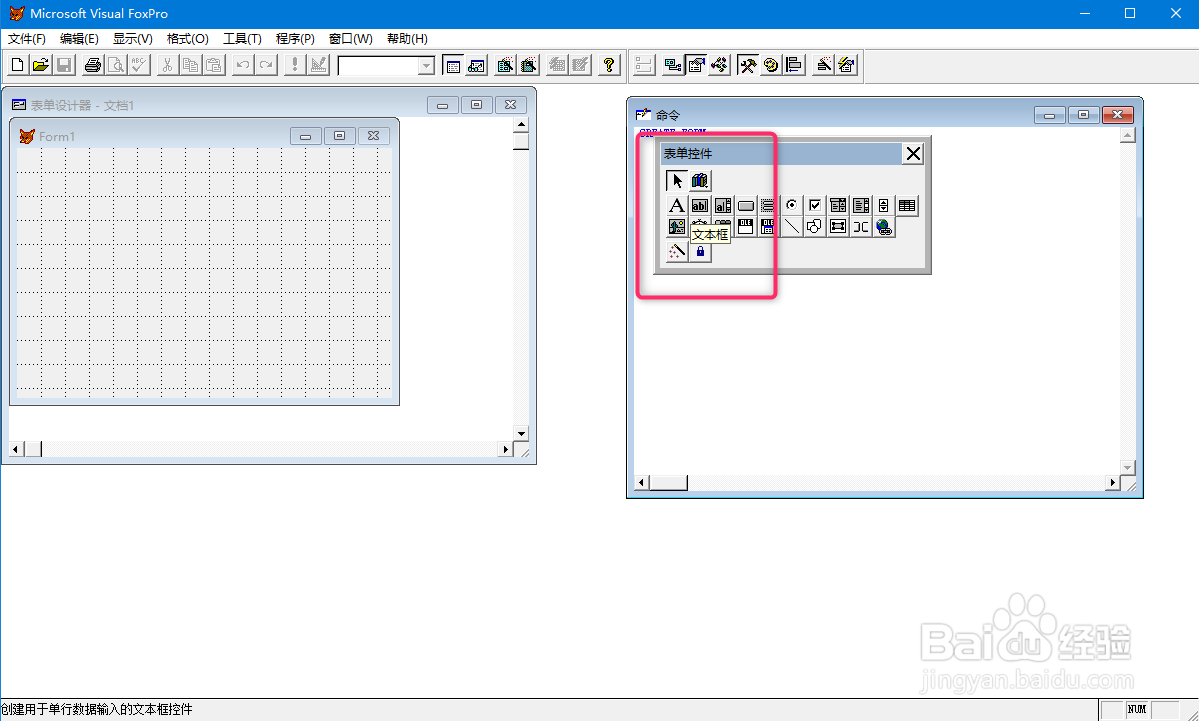Open the 文件(F) menu
1199x721 pixels.
27,38
